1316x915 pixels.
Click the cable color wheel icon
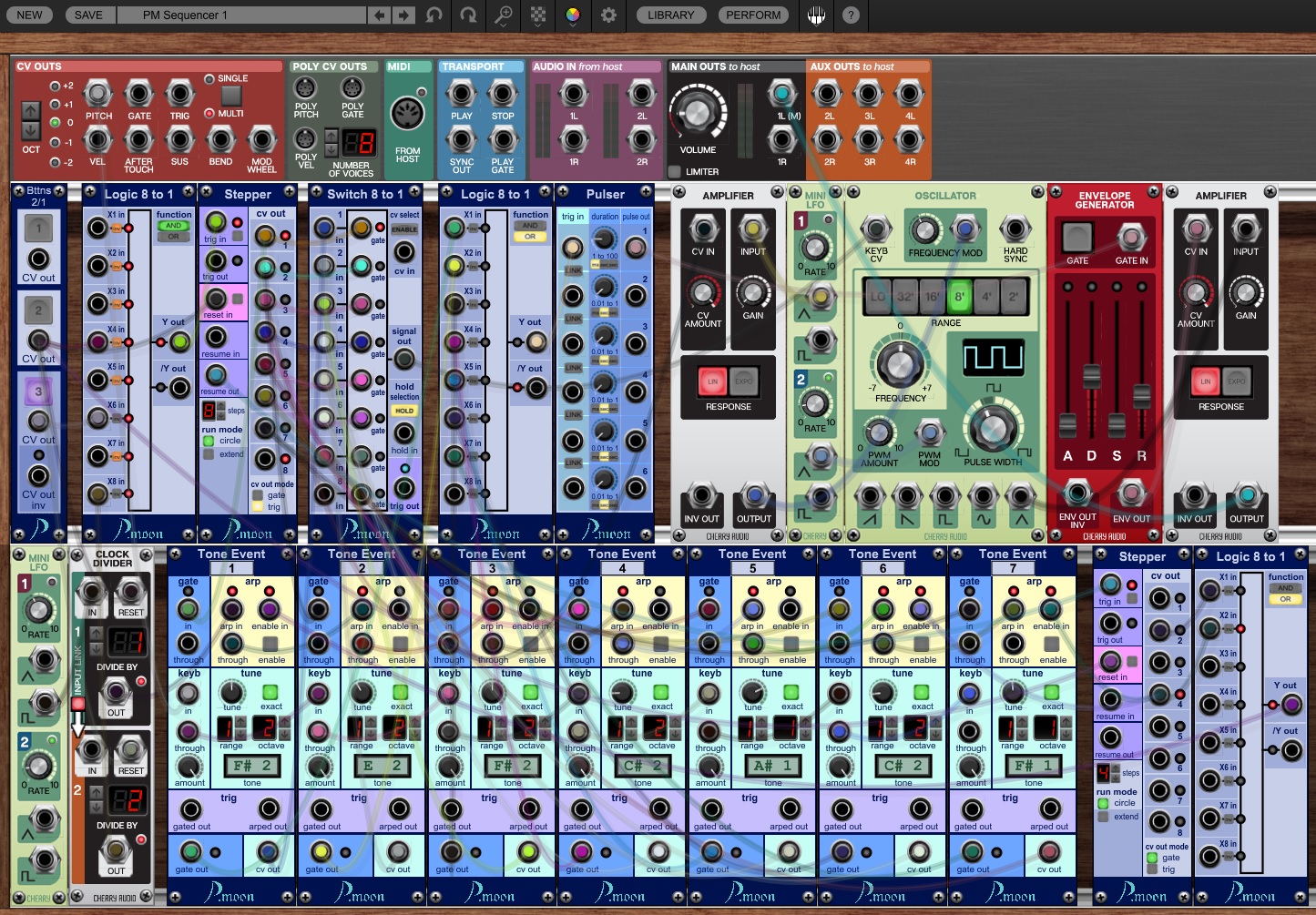[573, 13]
